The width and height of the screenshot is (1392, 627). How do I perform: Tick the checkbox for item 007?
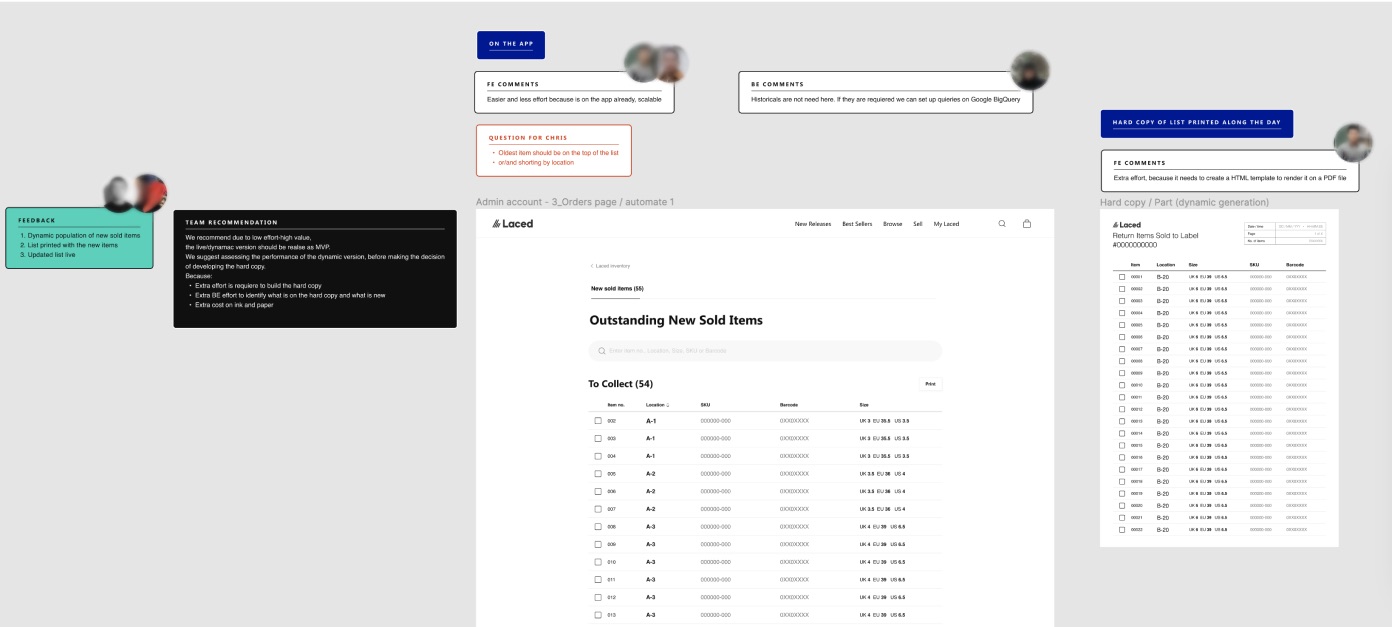click(x=598, y=509)
